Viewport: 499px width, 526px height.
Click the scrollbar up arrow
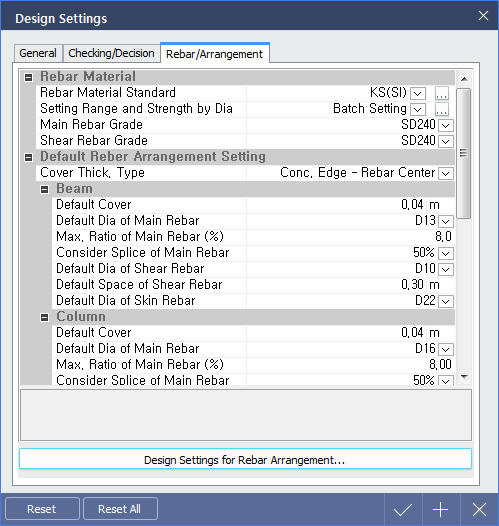(464, 79)
